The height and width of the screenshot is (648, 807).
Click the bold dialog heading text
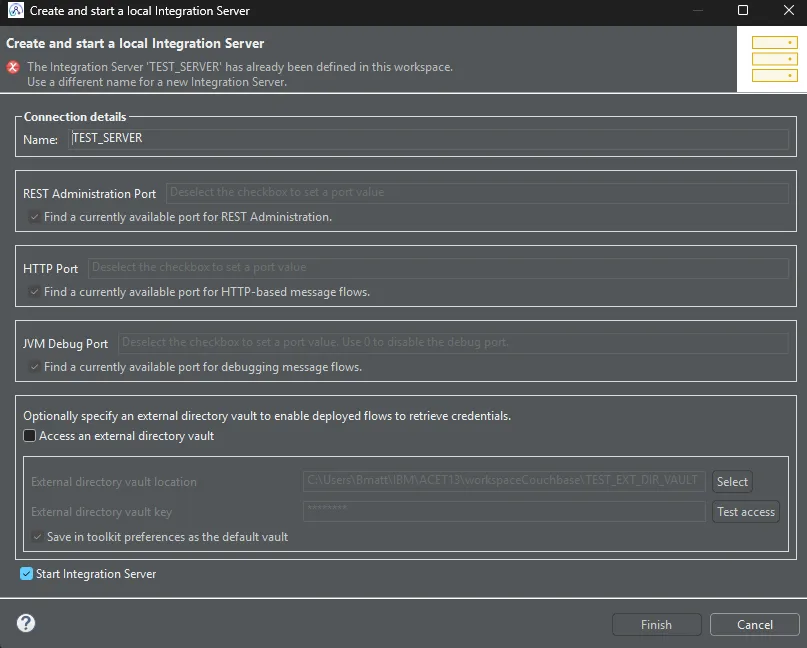pyautogui.click(x=135, y=43)
